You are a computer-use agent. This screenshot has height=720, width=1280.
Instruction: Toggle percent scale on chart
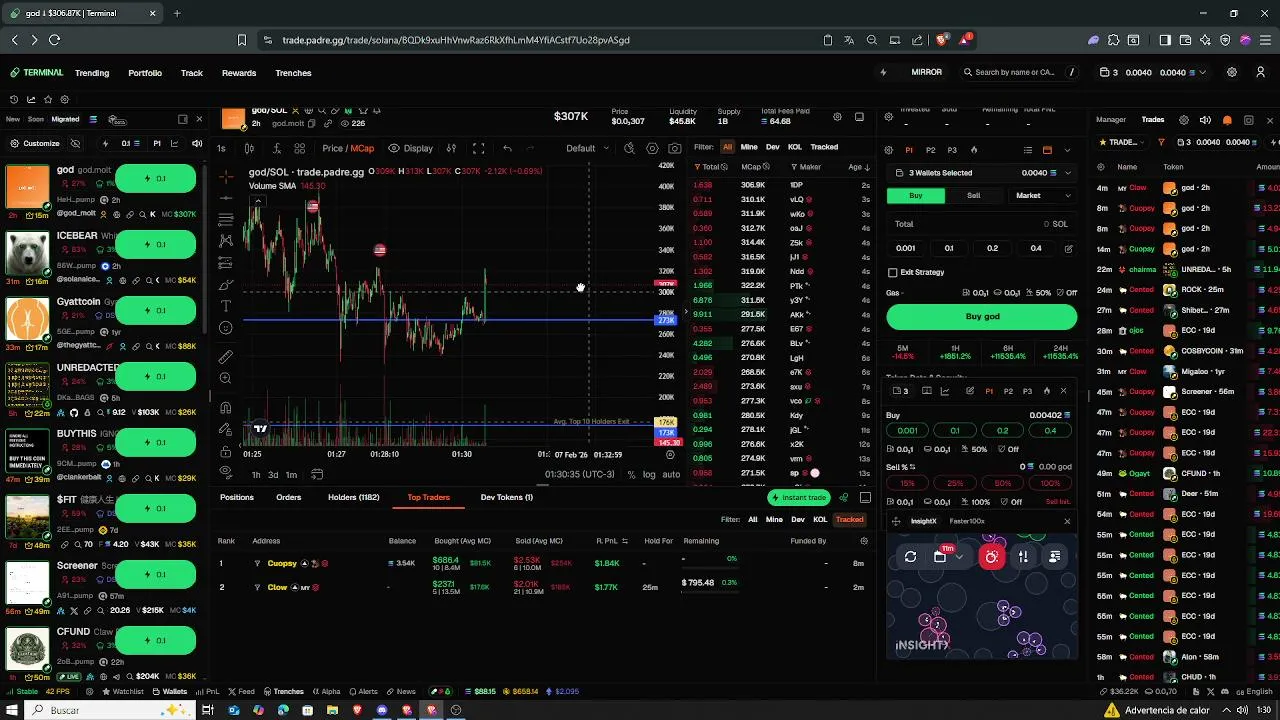pos(631,474)
